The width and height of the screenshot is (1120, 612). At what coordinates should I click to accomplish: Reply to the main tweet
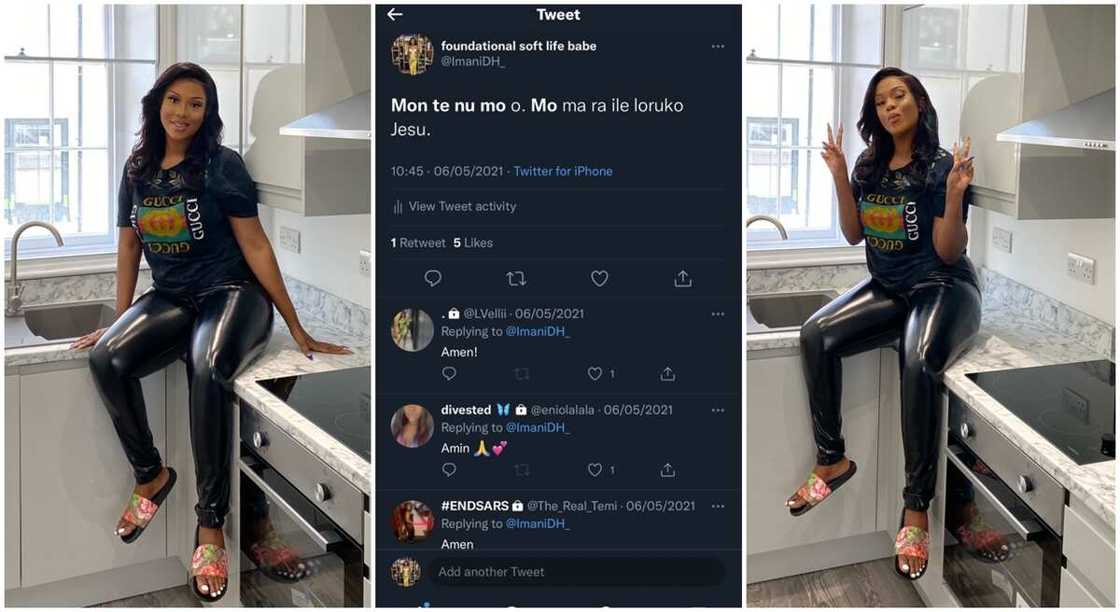click(433, 278)
